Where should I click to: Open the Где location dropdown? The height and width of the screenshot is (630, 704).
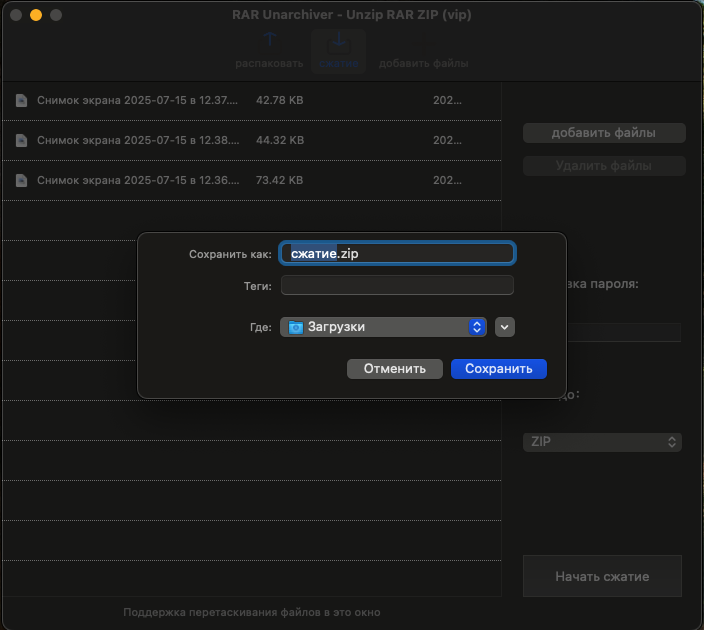pyautogui.click(x=383, y=327)
